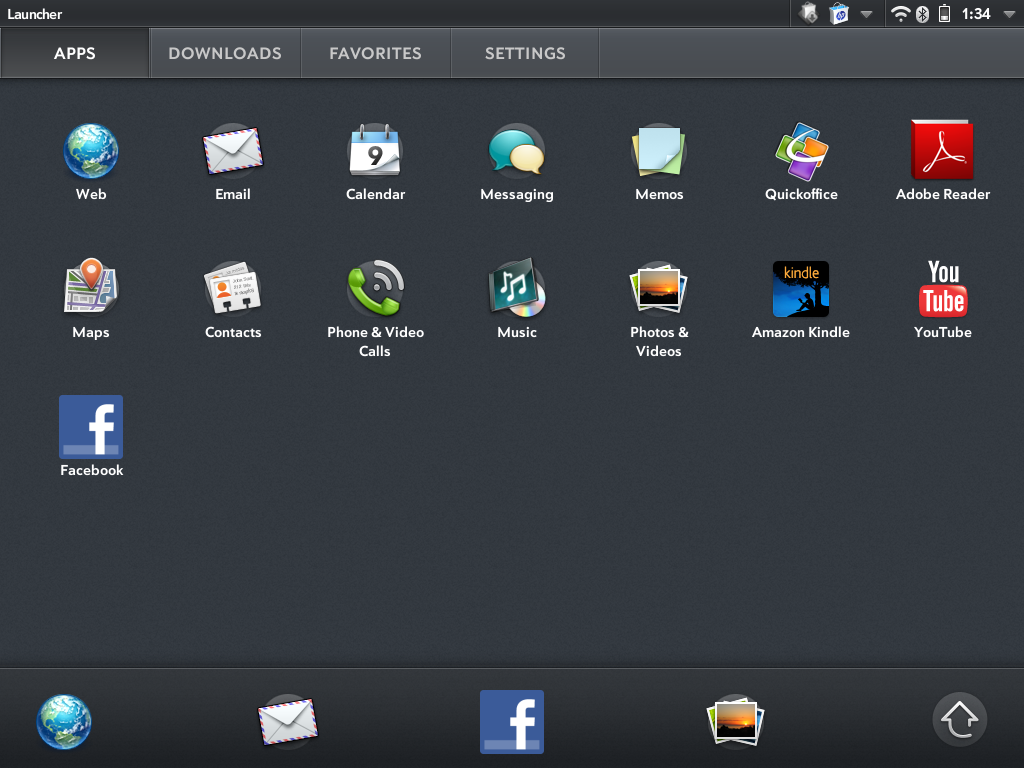Screen dimensions: 1024x768
Task: Launch the Memos app
Action: [659, 151]
